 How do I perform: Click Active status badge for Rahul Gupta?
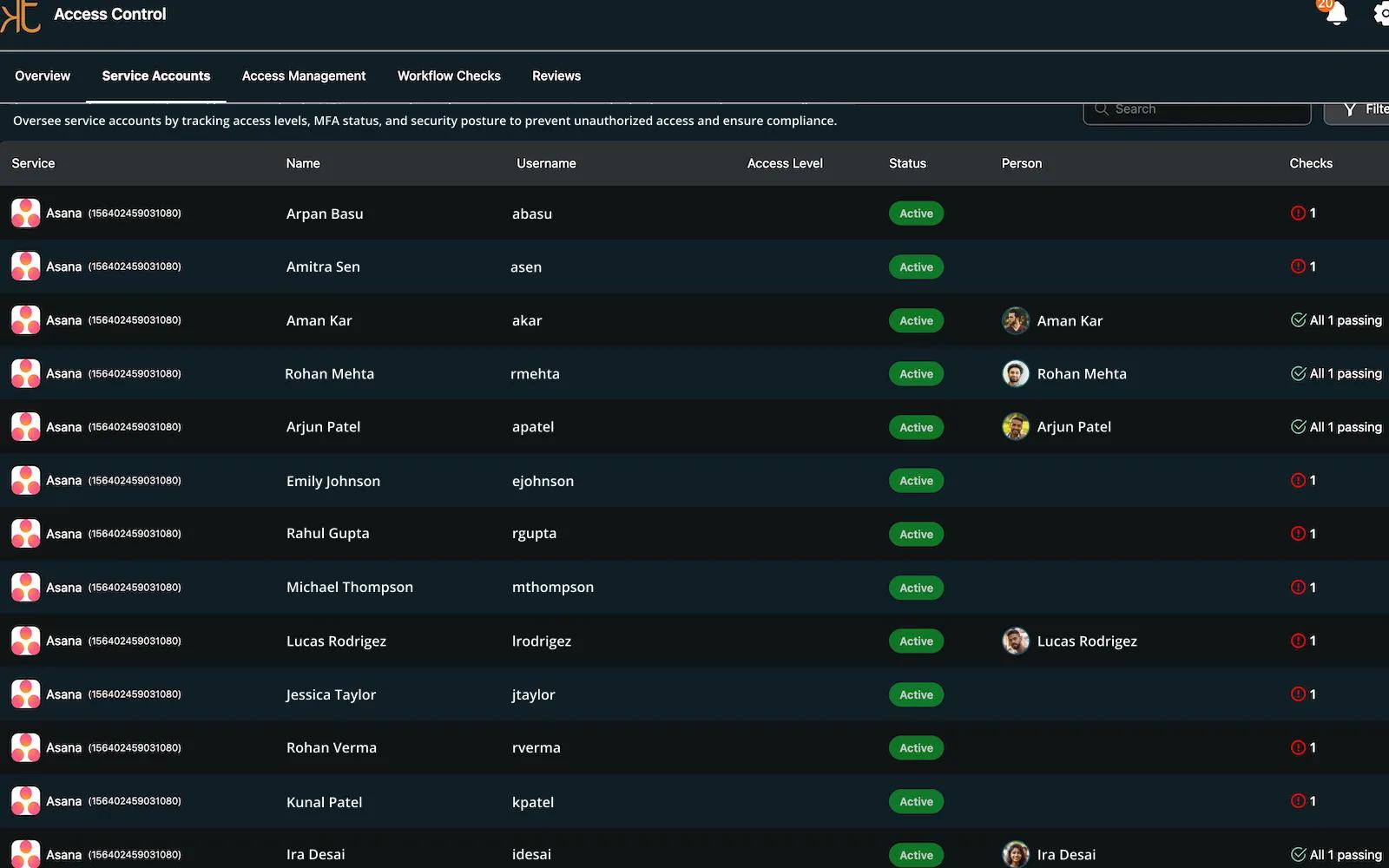pyautogui.click(x=916, y=535)
